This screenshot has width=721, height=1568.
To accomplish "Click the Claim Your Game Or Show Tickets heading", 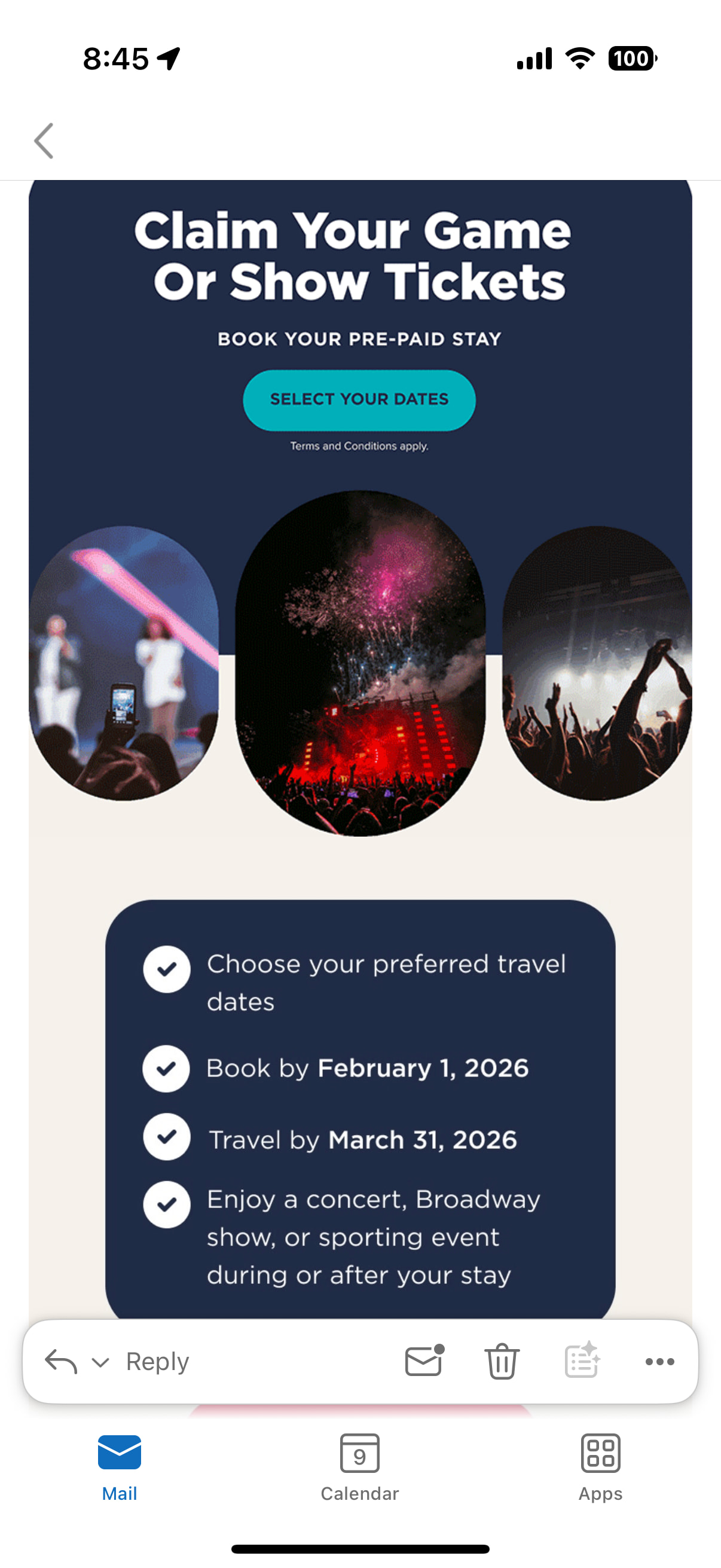I will (353, 256).
